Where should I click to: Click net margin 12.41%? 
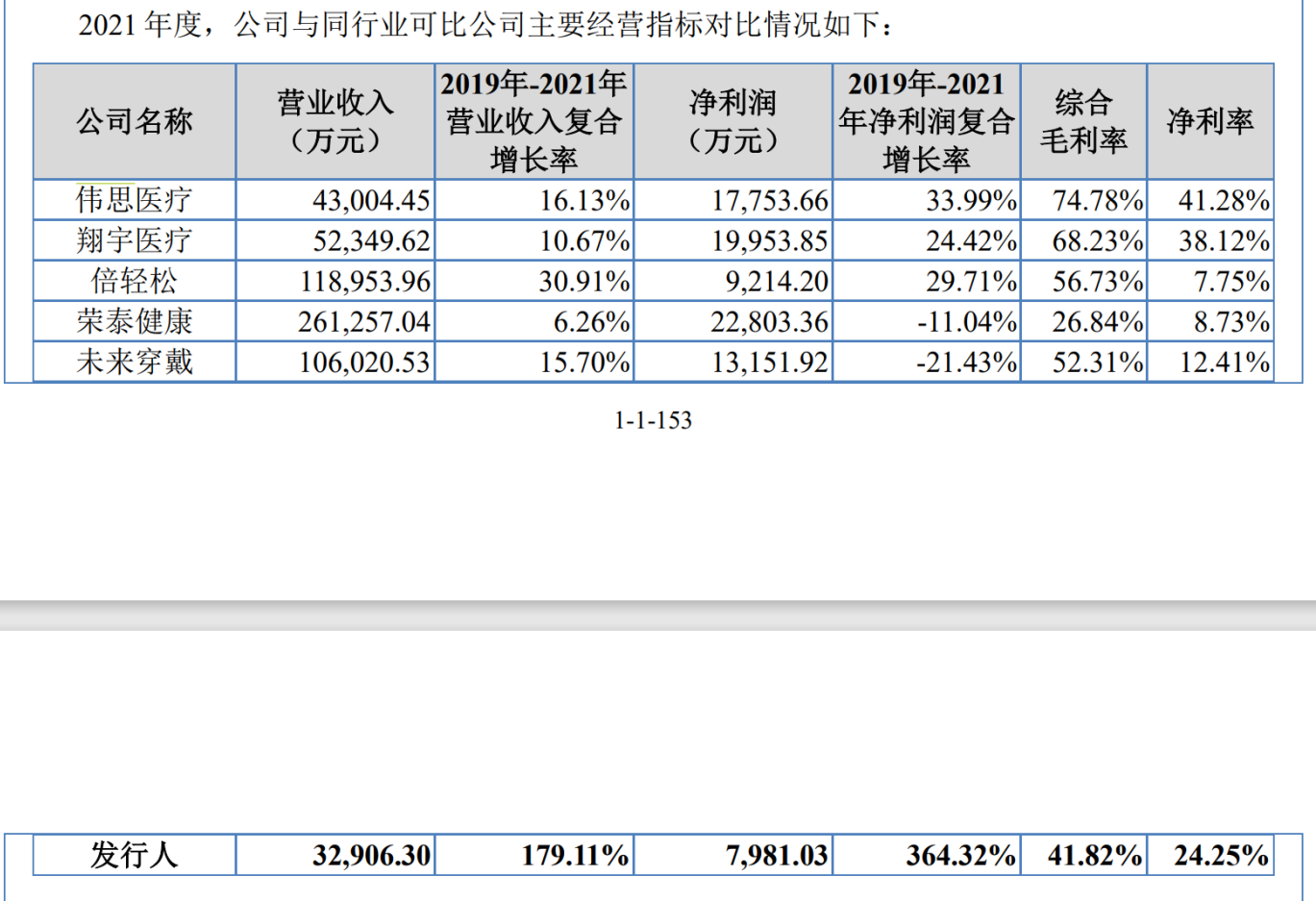1225,362
